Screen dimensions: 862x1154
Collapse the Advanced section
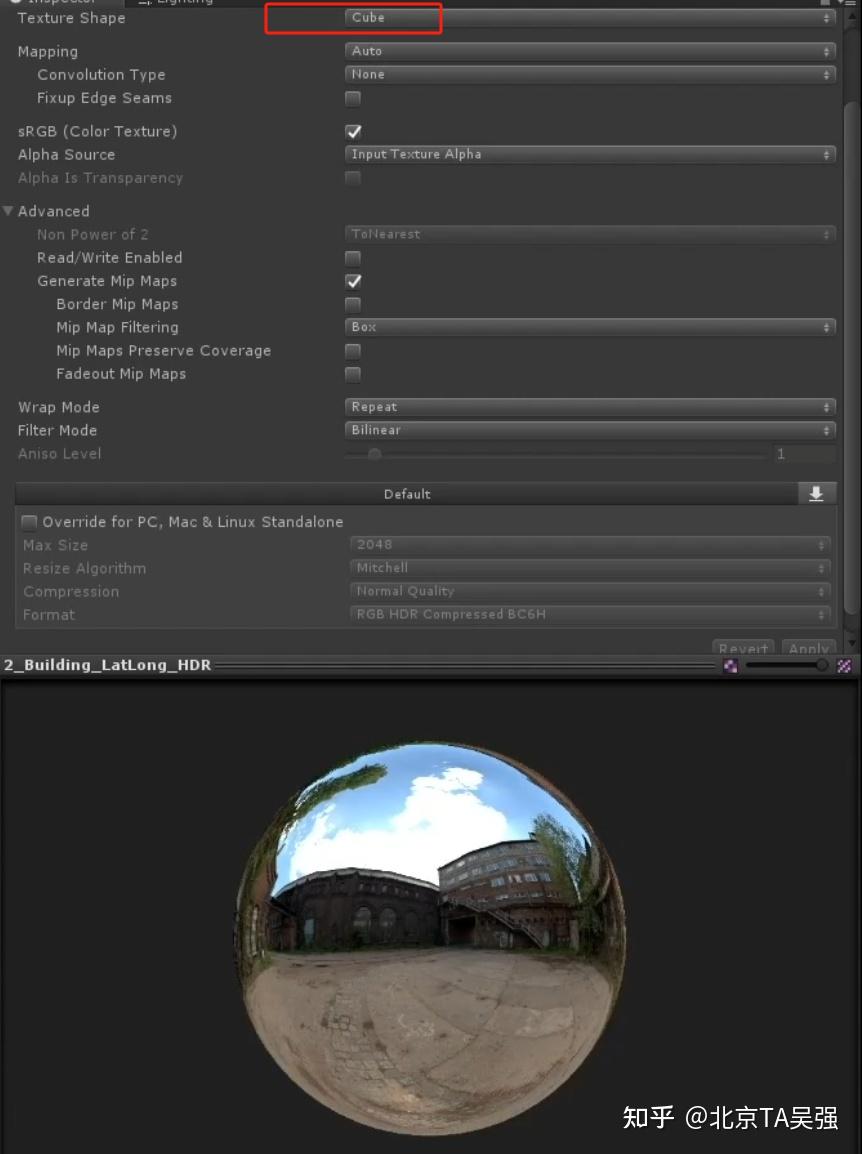coord(8,211)
